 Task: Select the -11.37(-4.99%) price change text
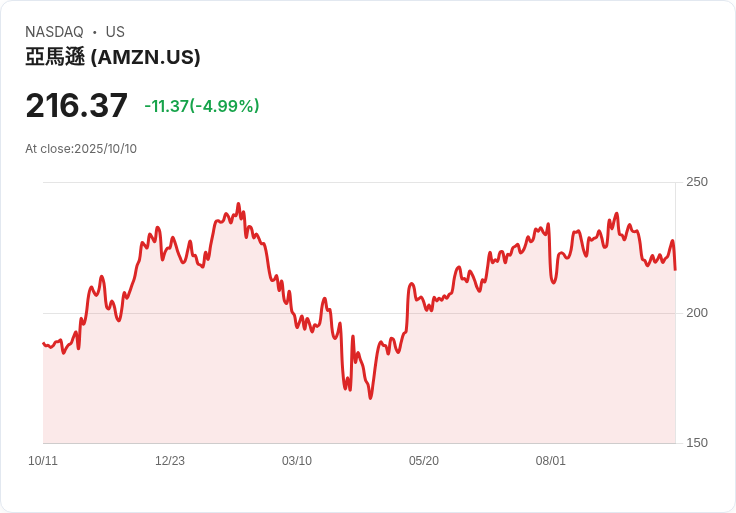202,106
